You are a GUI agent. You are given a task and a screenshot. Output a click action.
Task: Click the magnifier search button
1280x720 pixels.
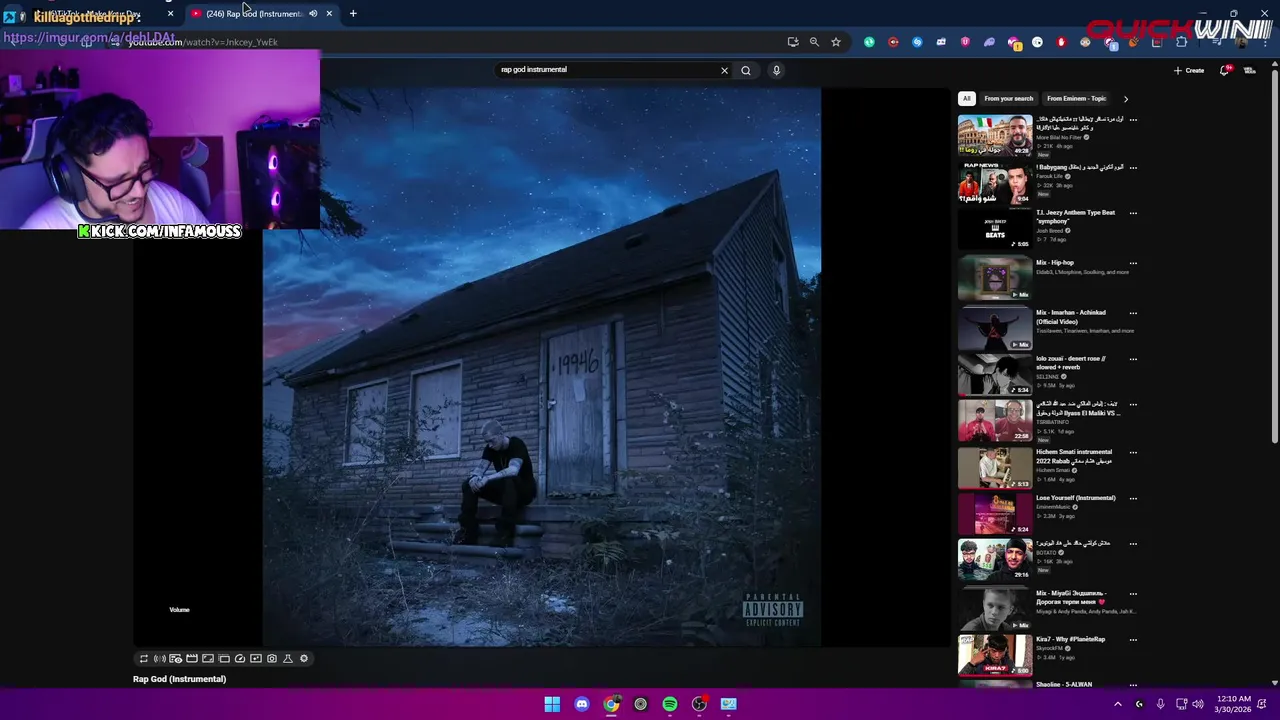pos(746,70)
